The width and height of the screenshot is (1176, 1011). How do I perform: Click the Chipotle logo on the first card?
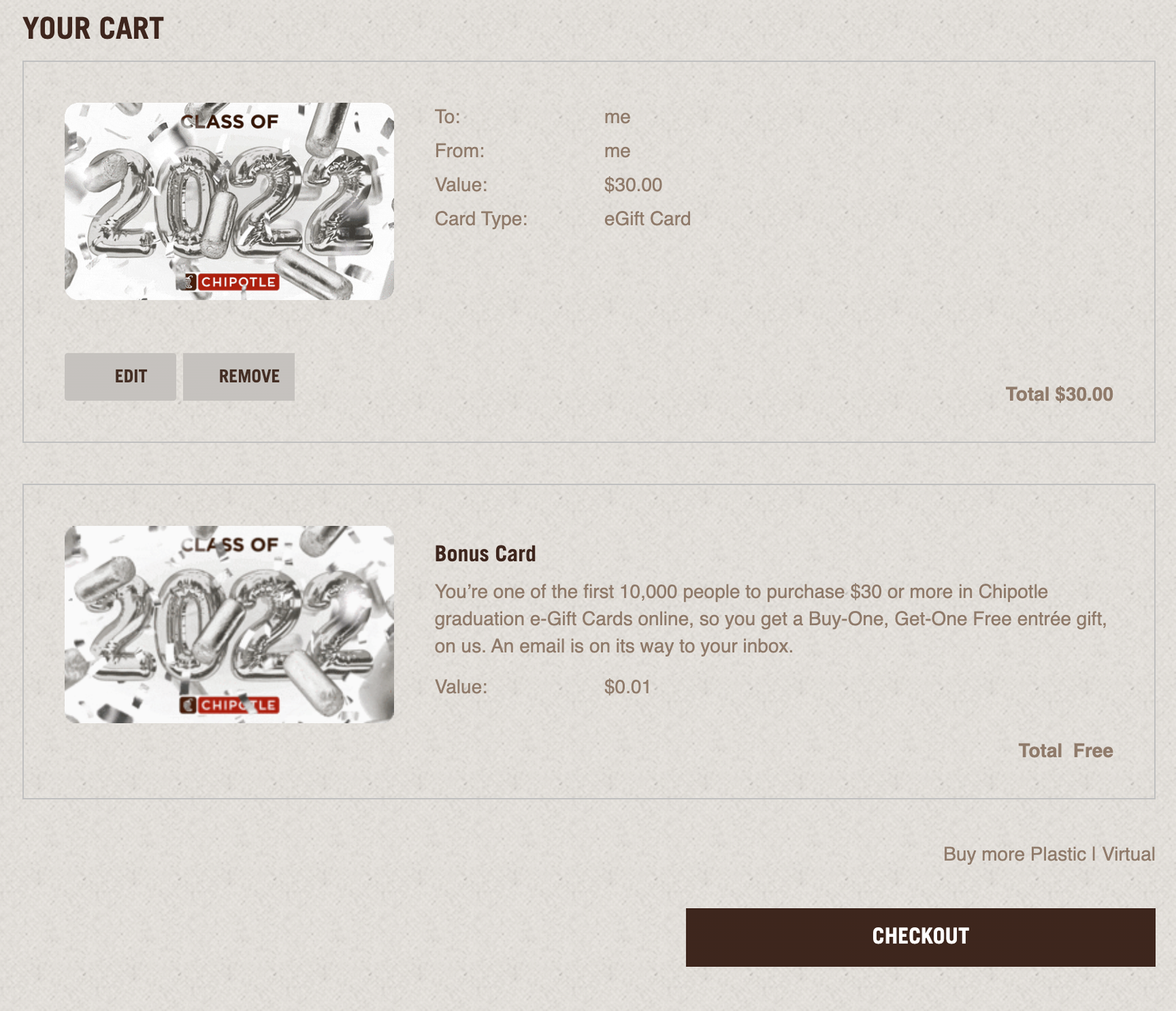click(231, 282)
